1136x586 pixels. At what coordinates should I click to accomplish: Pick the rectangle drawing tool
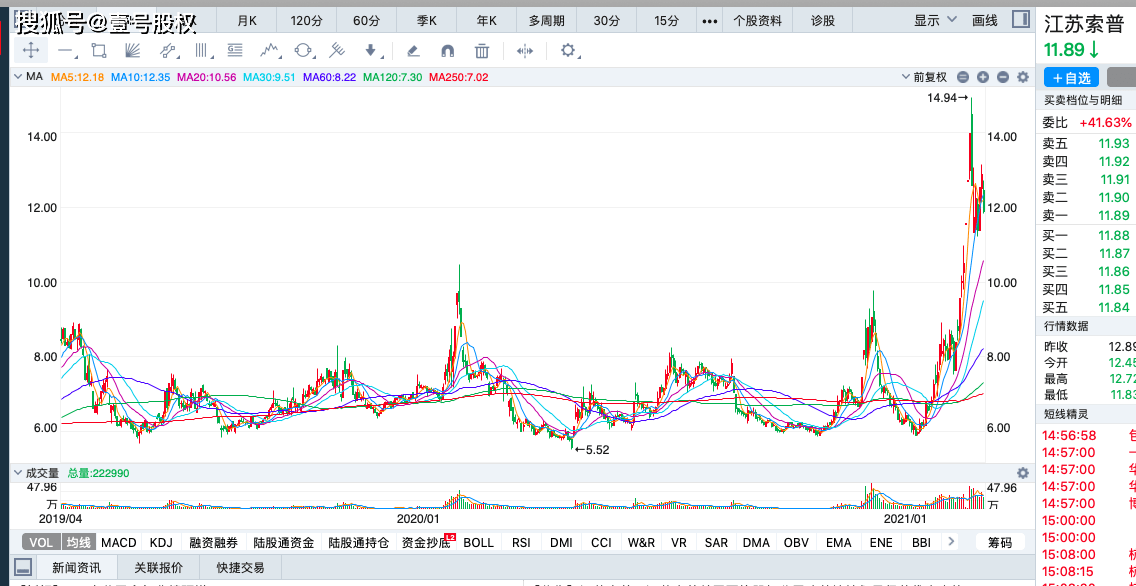(x=98, y=51)
